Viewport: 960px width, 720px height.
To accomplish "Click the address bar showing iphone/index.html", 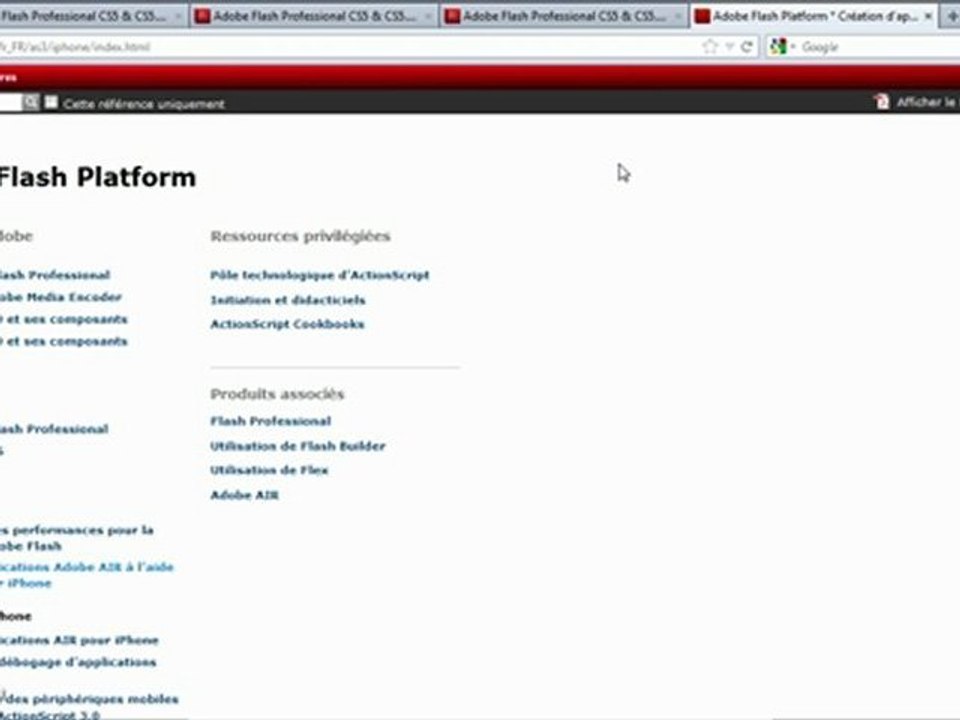I will (349, 47).
